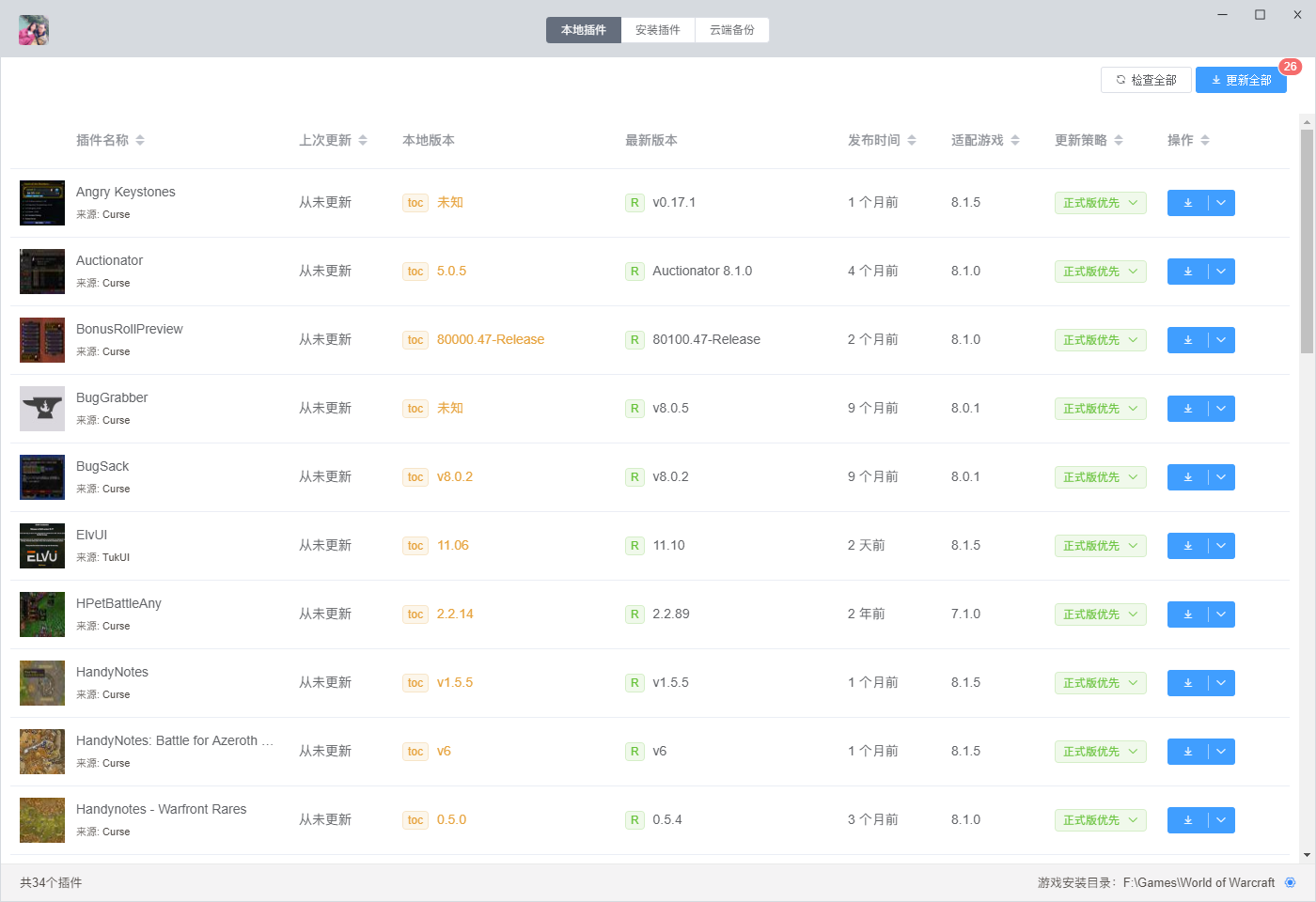Sort by 操作 column
The width and height of the screenshot is (1316, 902).
point(1188,140)
